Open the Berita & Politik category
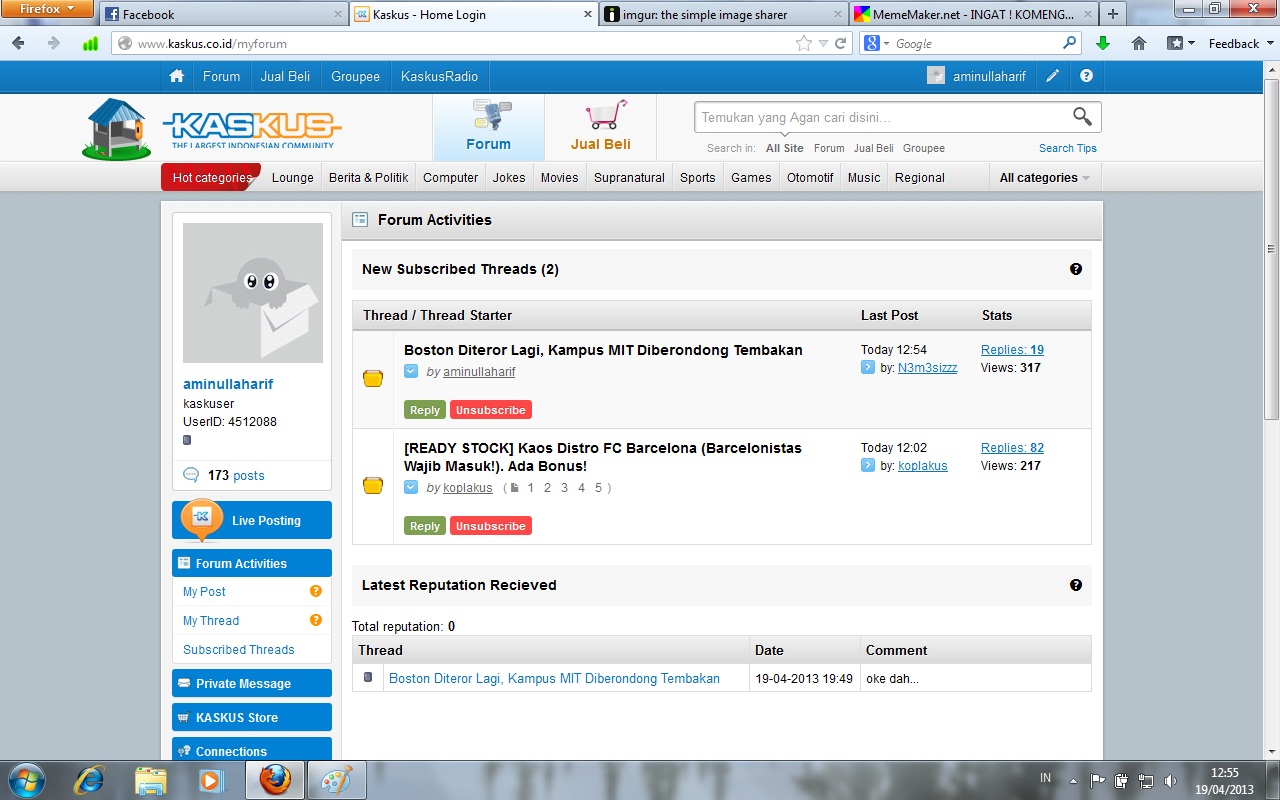 (369, 178)
